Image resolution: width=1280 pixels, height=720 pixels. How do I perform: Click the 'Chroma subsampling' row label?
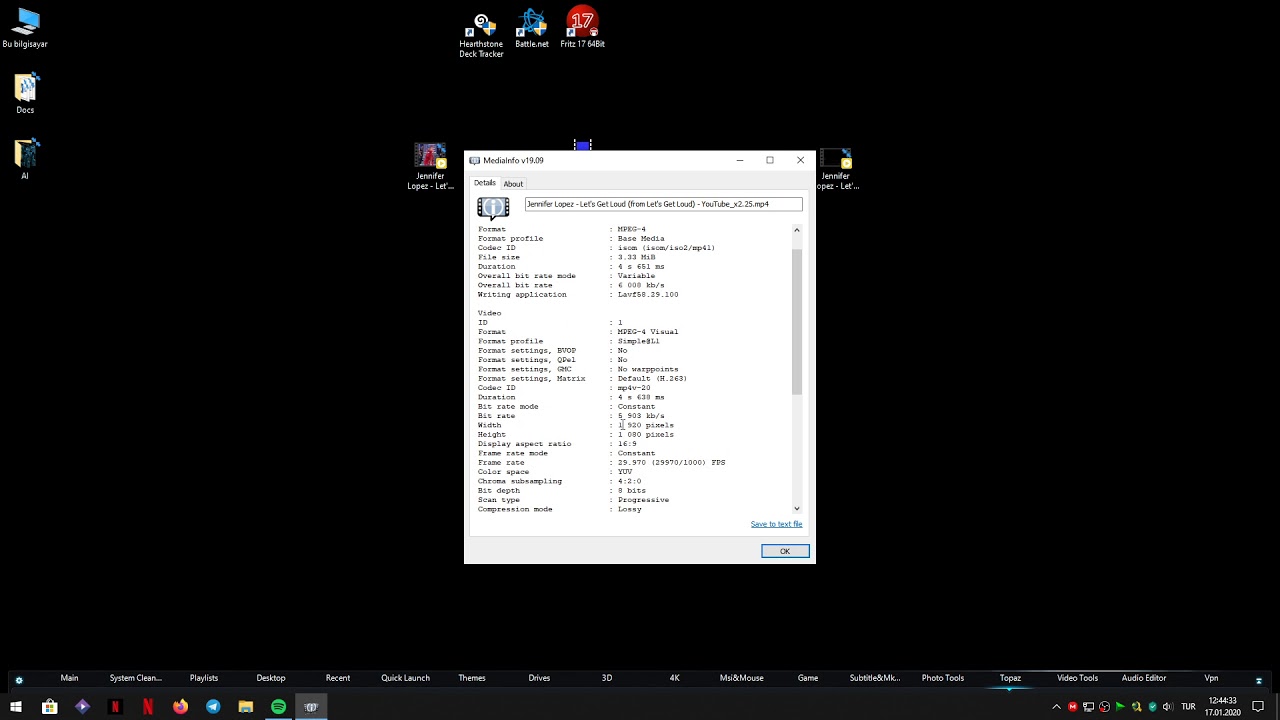pyautogui.click(x=520, y=481)
